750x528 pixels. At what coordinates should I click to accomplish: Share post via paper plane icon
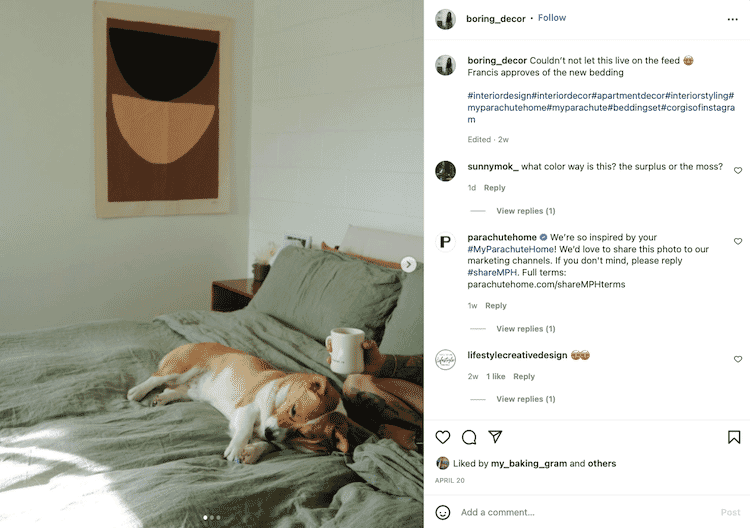pos(495,437)
